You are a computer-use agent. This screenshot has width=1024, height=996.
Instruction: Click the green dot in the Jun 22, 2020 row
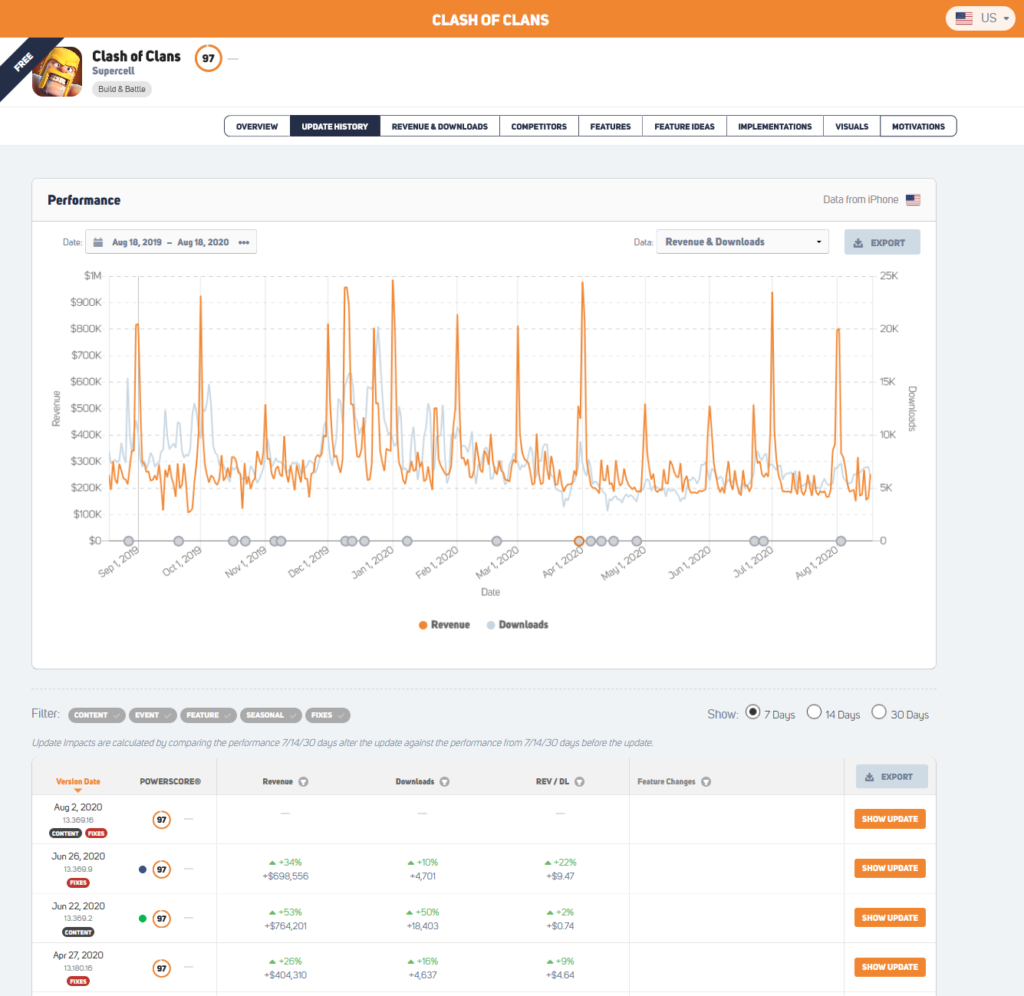point(142,918)
